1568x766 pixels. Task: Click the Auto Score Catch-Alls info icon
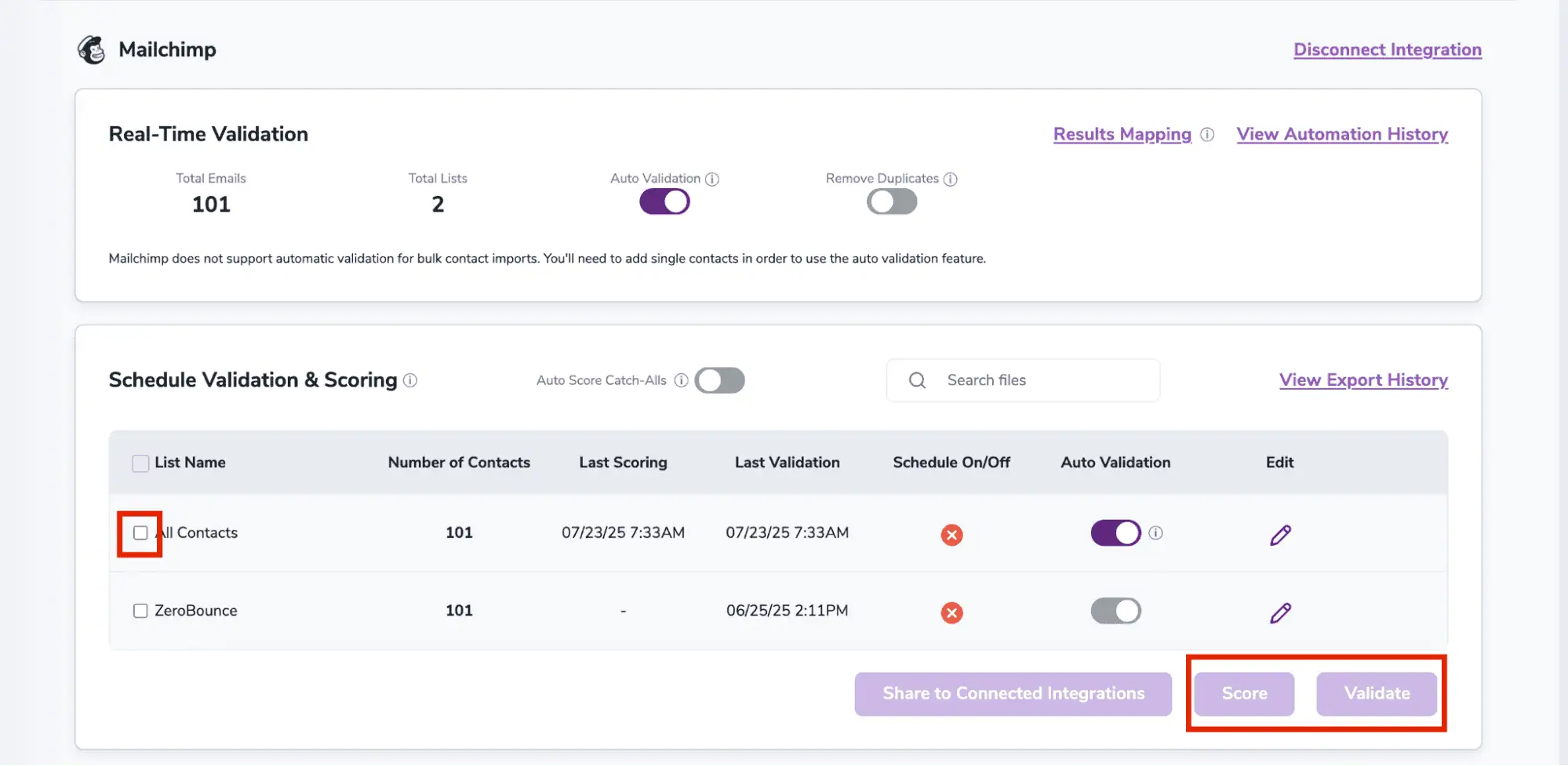point(681,380)
